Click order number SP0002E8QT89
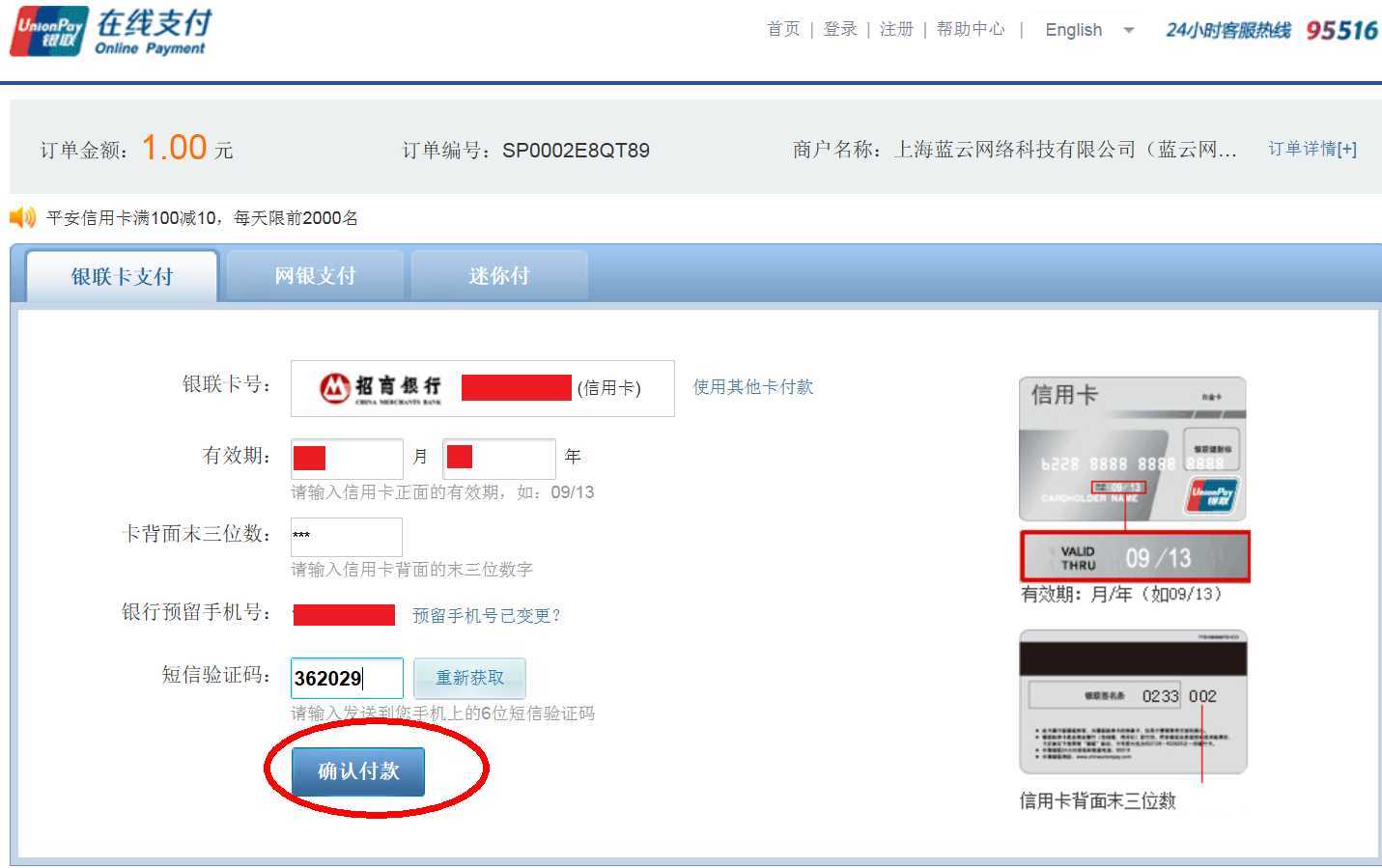 pos(576,151)
